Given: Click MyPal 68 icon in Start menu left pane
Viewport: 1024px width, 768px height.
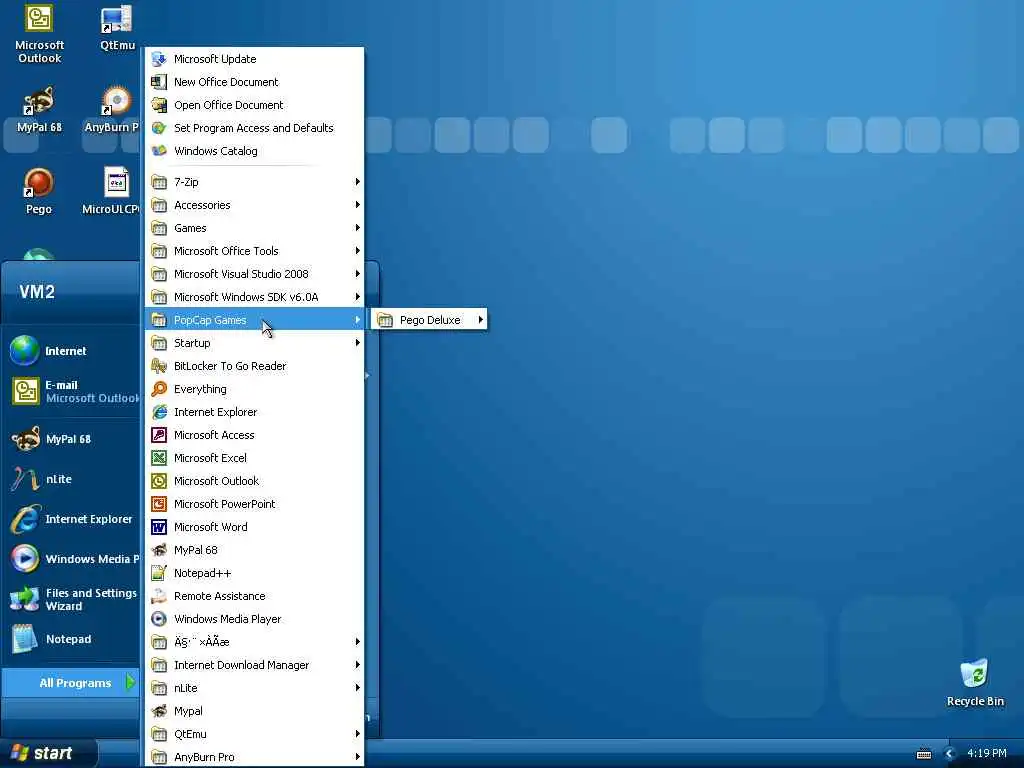Looking at the screenshot, I should click(26, 440).
